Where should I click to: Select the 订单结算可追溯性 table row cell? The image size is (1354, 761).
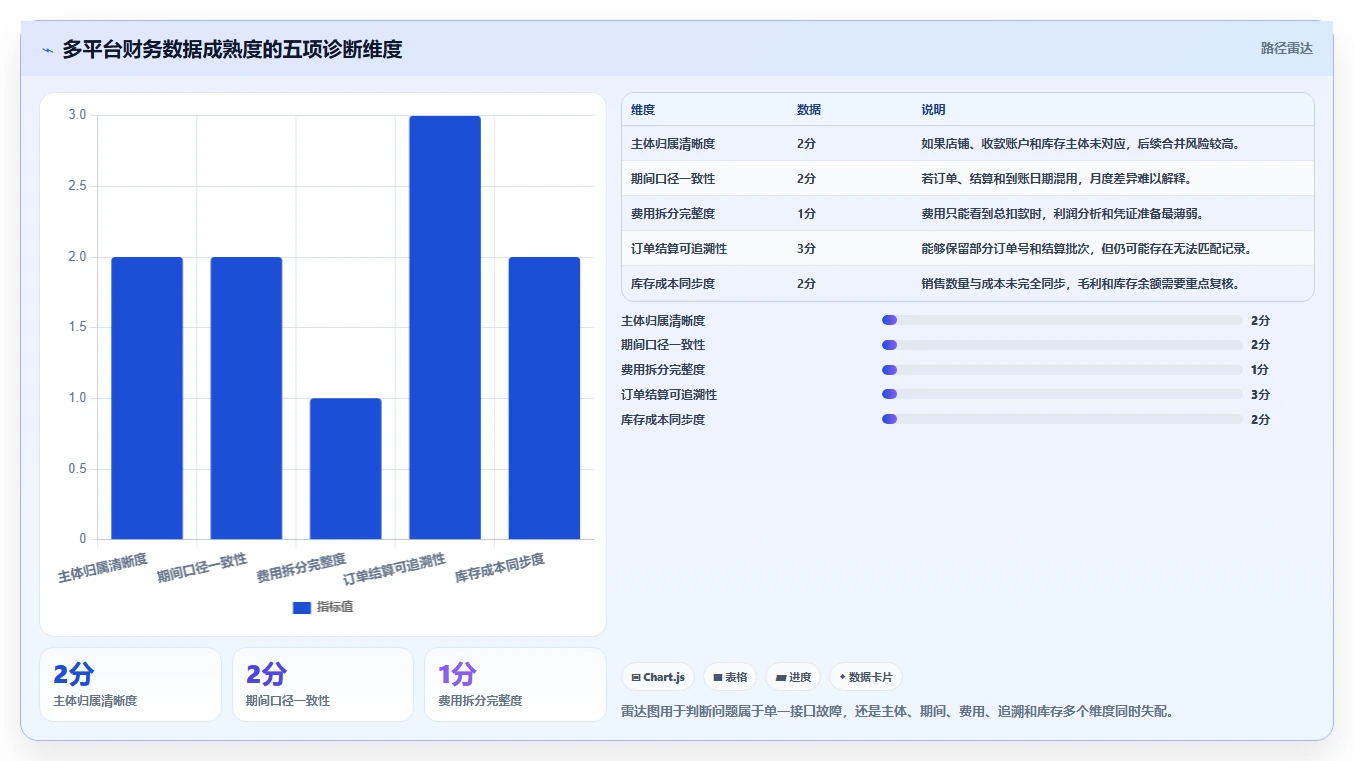pos(679,249)
